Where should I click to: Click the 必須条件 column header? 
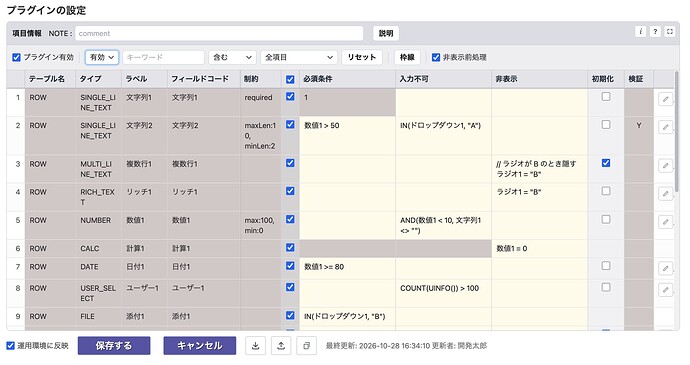[x=348, y=79]
